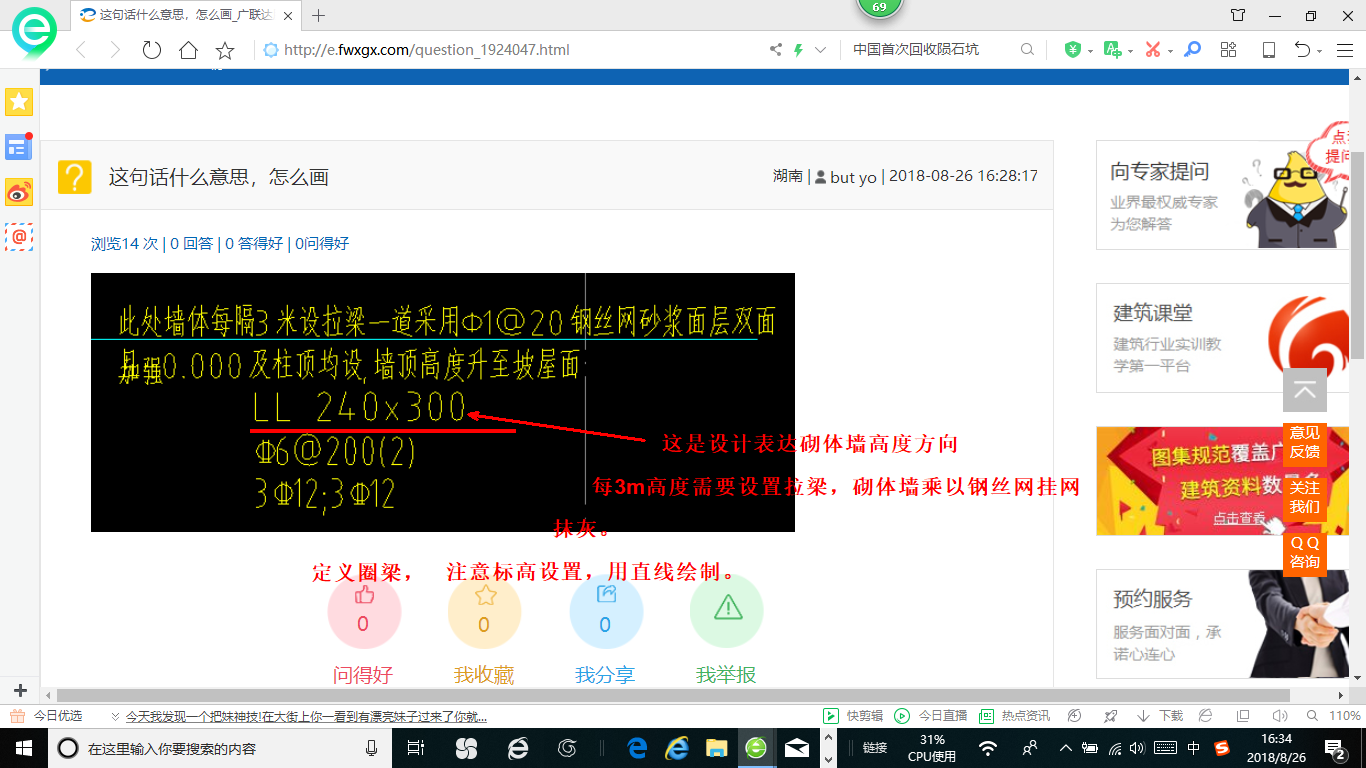Viewport: 1366px width, 768px height.
Task: Click the back-to-top arrow button
Action: (1305, 390)
